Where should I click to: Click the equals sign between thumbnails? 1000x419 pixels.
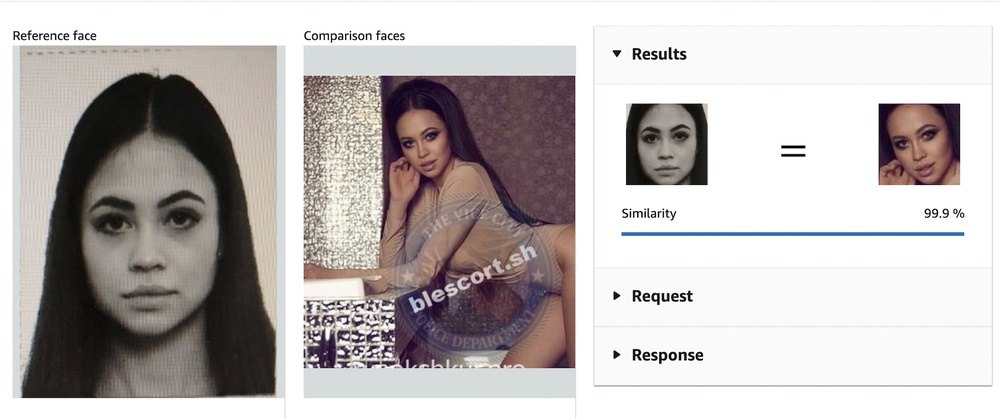[x=793, y=151]
